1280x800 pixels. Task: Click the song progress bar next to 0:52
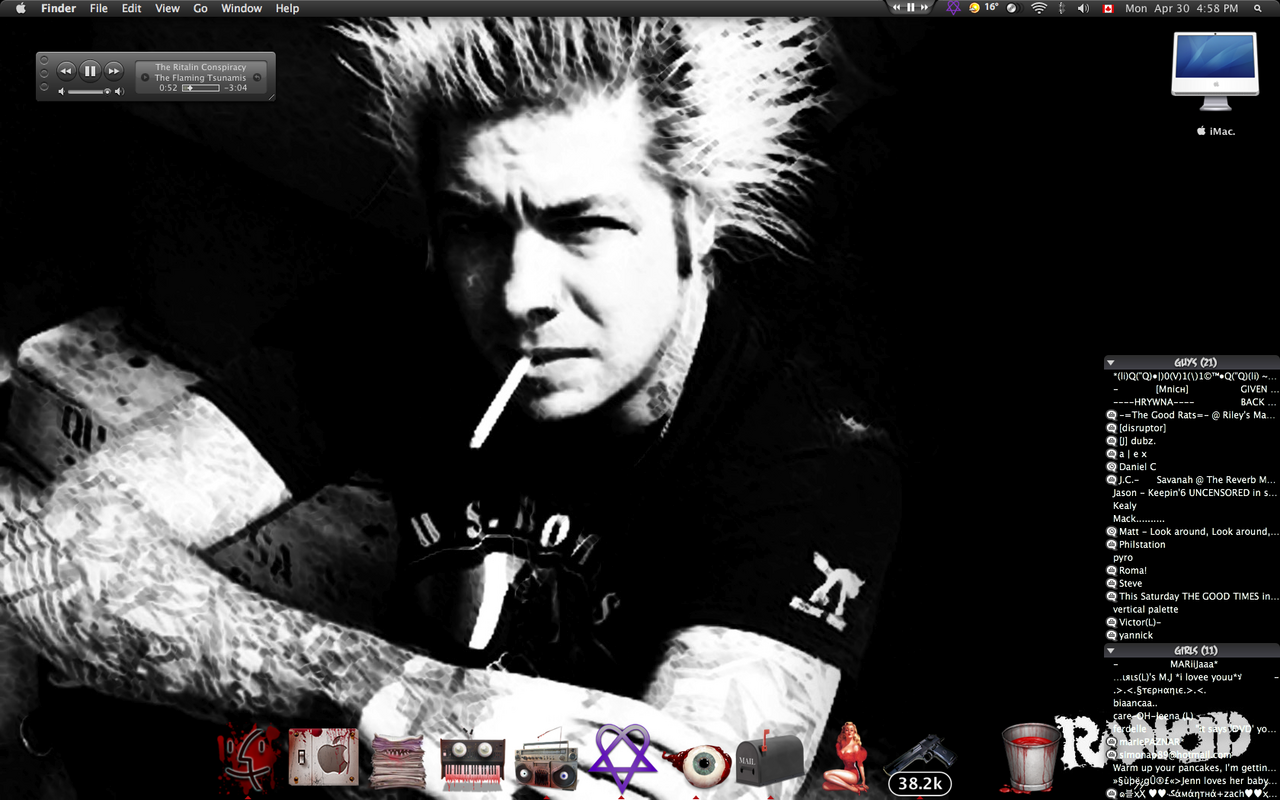(201, 88)
